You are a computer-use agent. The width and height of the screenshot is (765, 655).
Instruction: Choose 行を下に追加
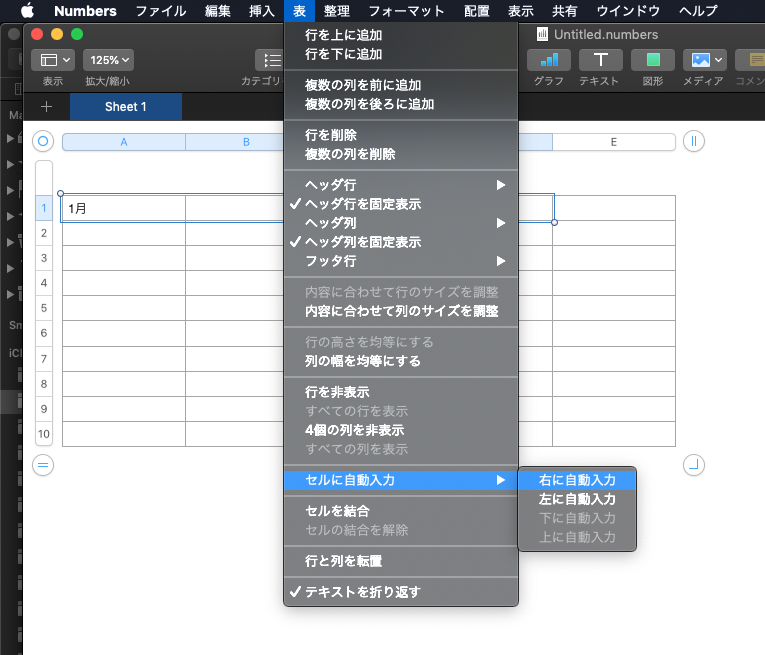(401, 54)
